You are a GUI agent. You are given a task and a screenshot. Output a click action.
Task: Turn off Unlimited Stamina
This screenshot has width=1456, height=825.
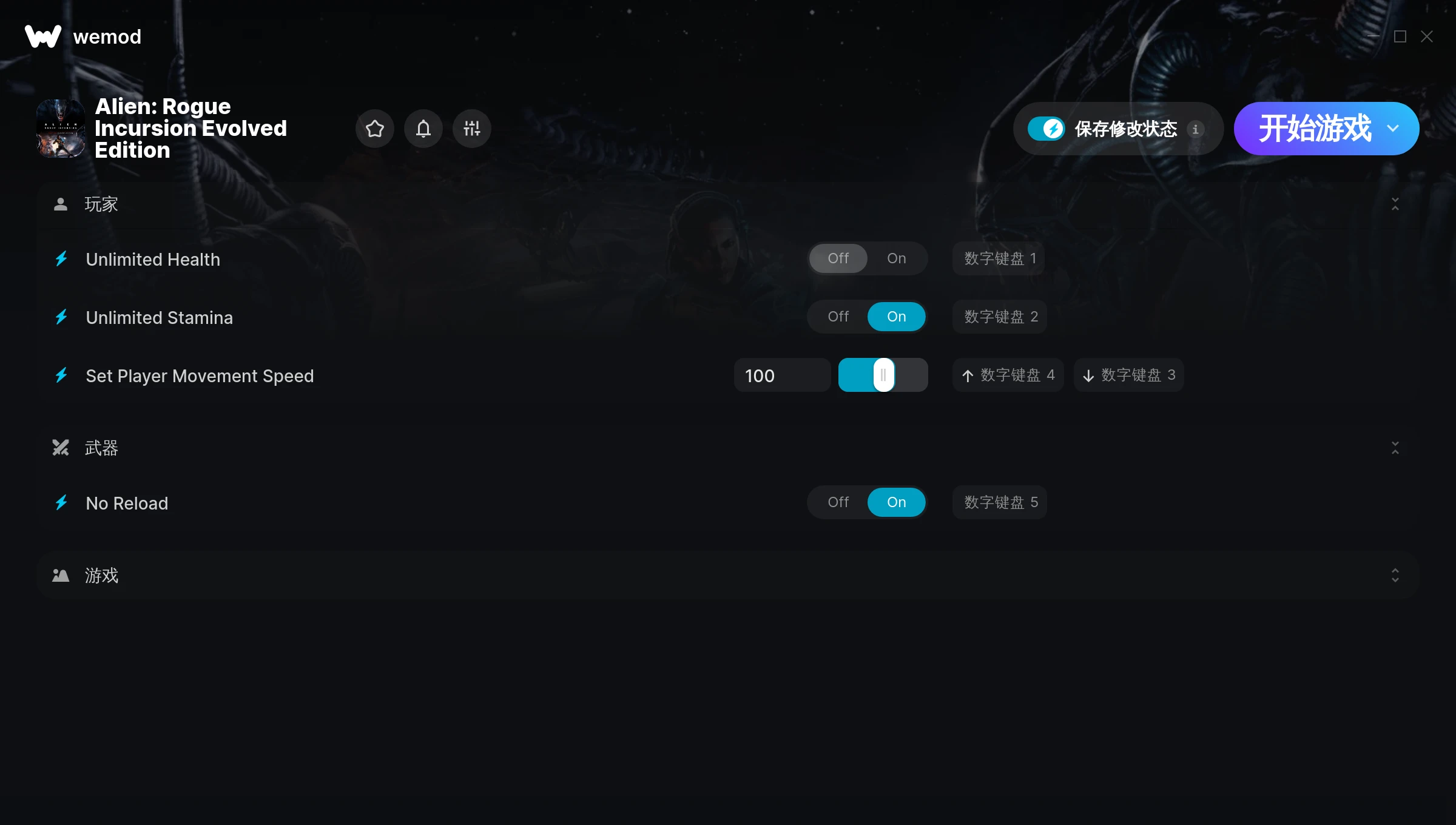point(838,317)
